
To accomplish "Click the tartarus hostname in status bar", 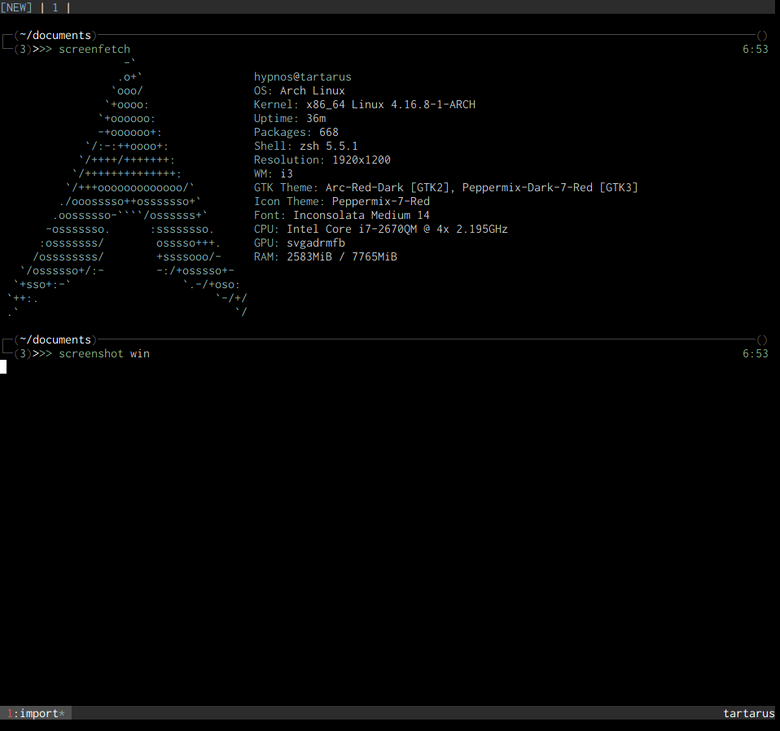I will tap(748, 713).
